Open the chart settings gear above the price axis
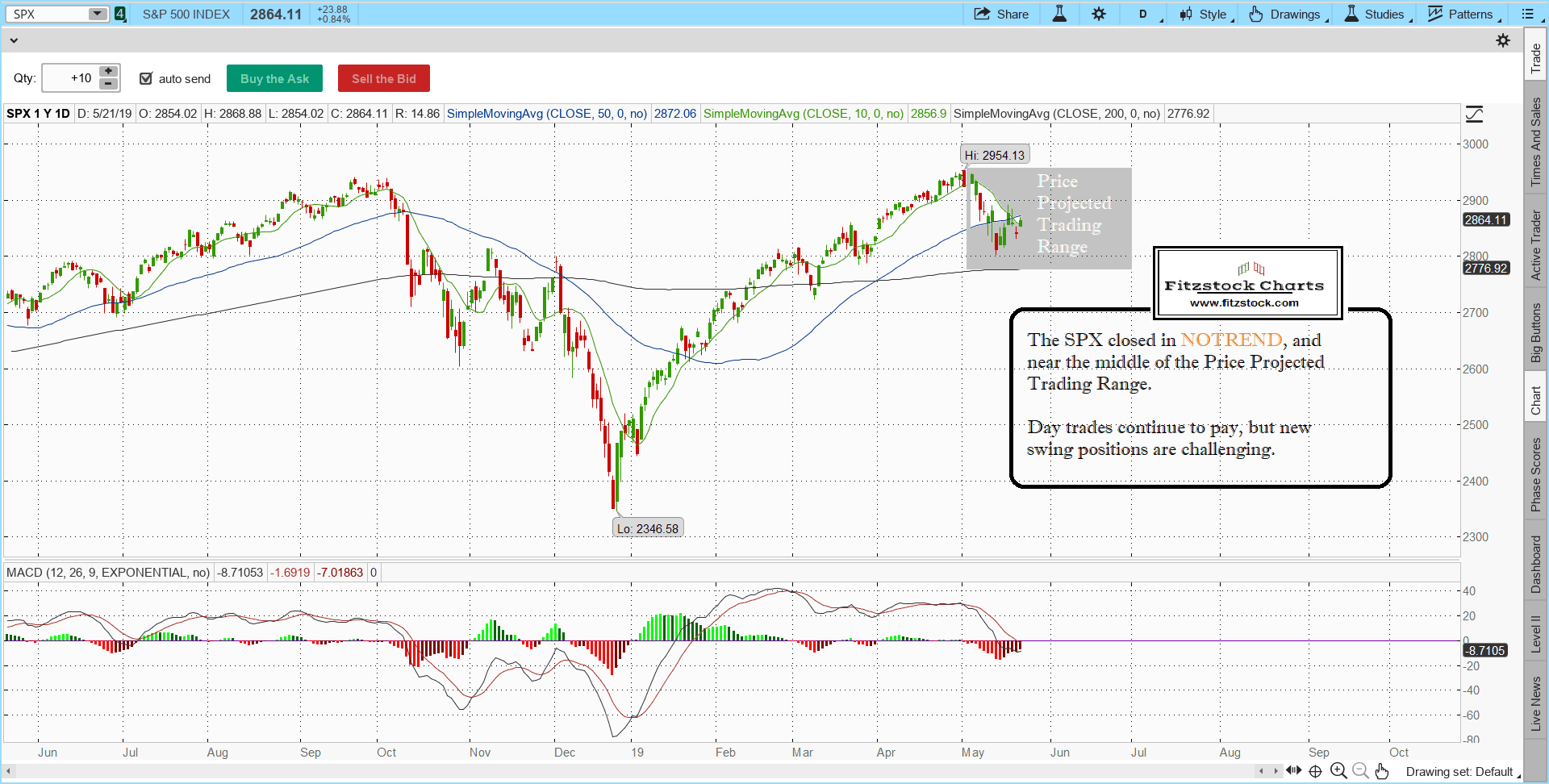 (x=1504, y=40)
